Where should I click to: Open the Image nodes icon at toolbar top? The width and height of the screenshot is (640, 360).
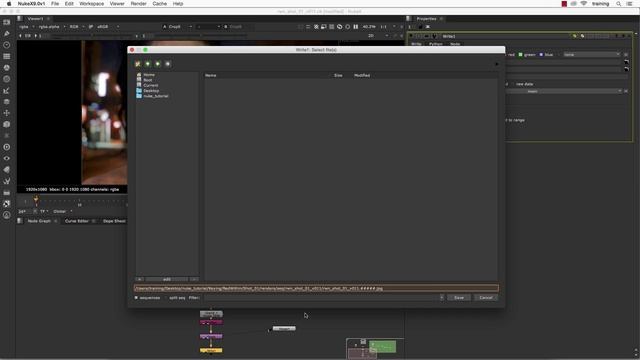(7, 22)
